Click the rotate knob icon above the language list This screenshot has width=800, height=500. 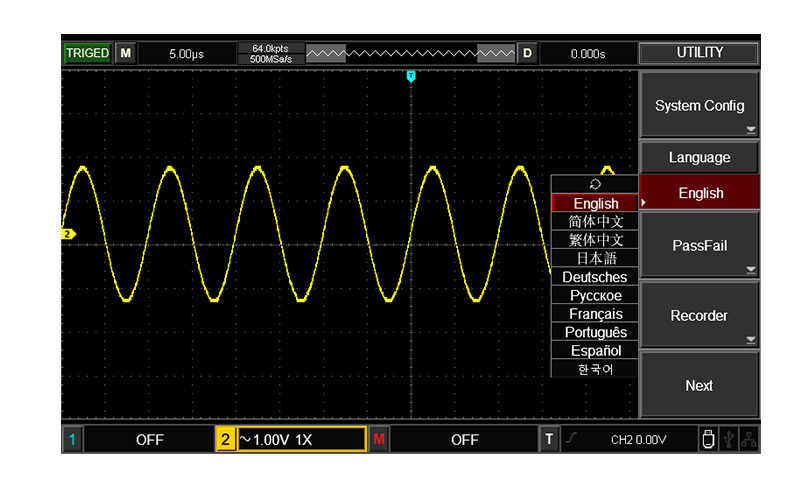(595, 184)
